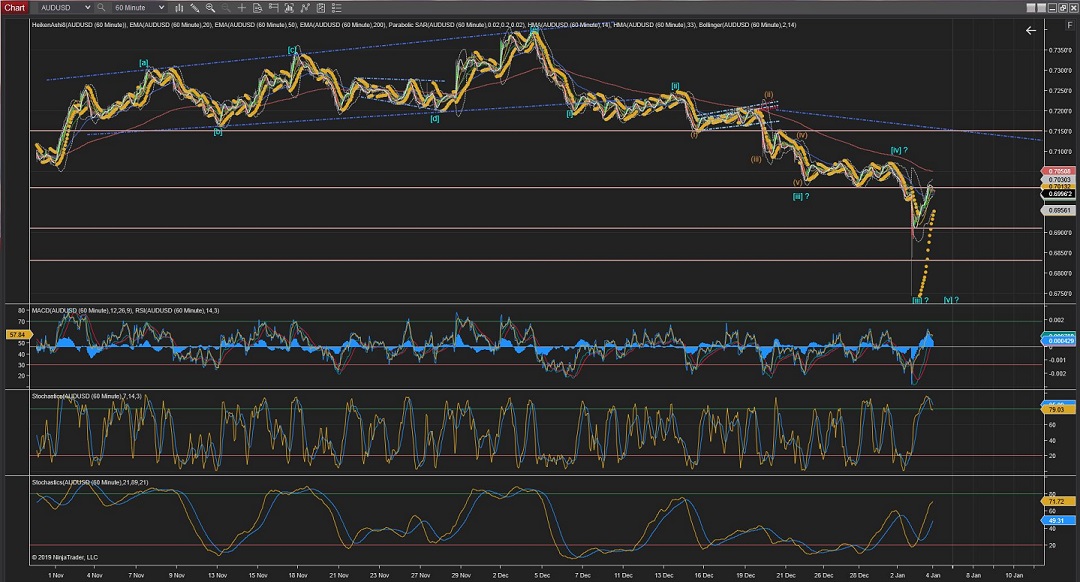Click the MACD and RSI indicator panel label
The width and height of the screenshot is (1080, 582).
pos(125,311)
